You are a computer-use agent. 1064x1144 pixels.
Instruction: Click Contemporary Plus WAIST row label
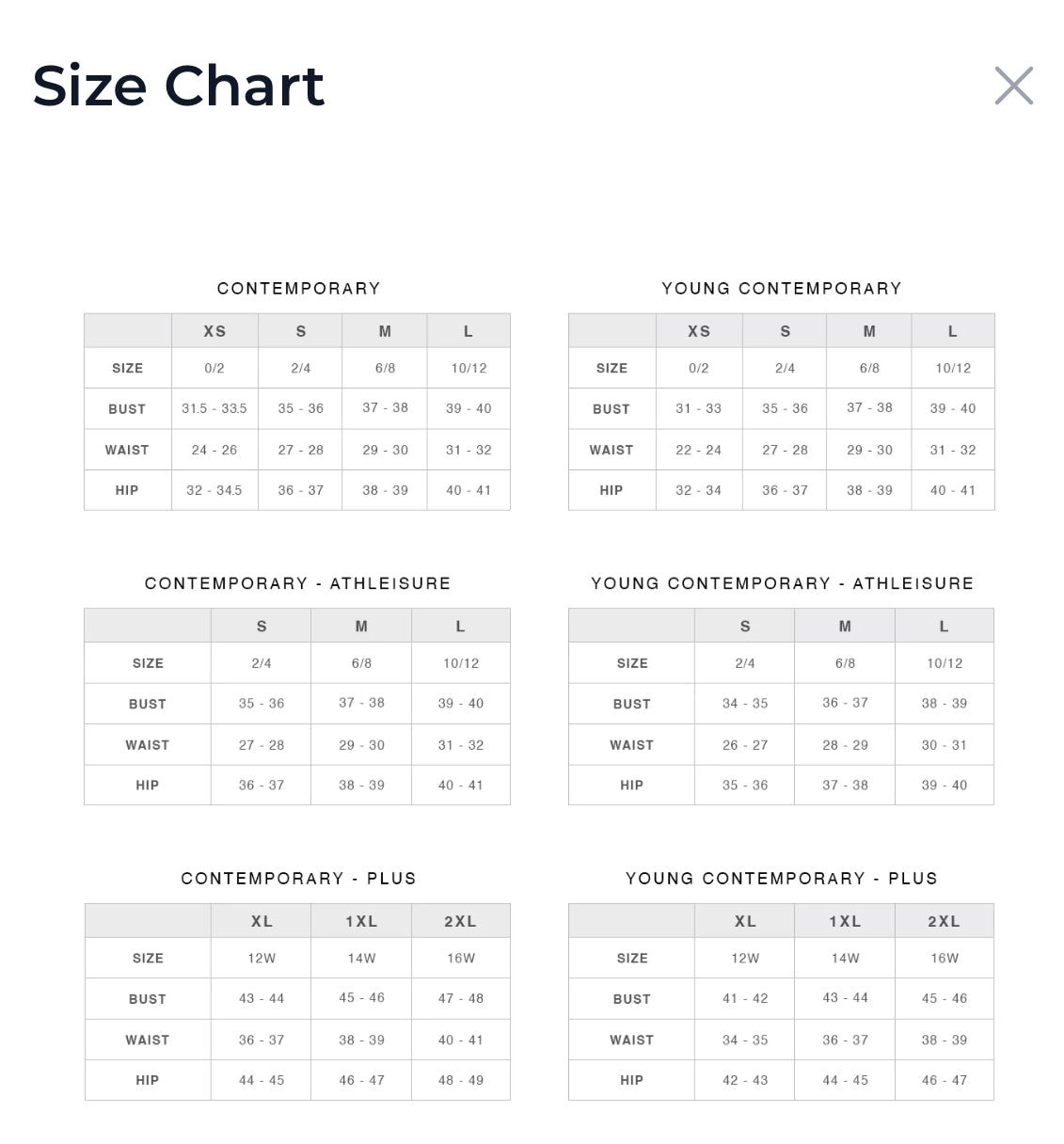[148, 1040]
